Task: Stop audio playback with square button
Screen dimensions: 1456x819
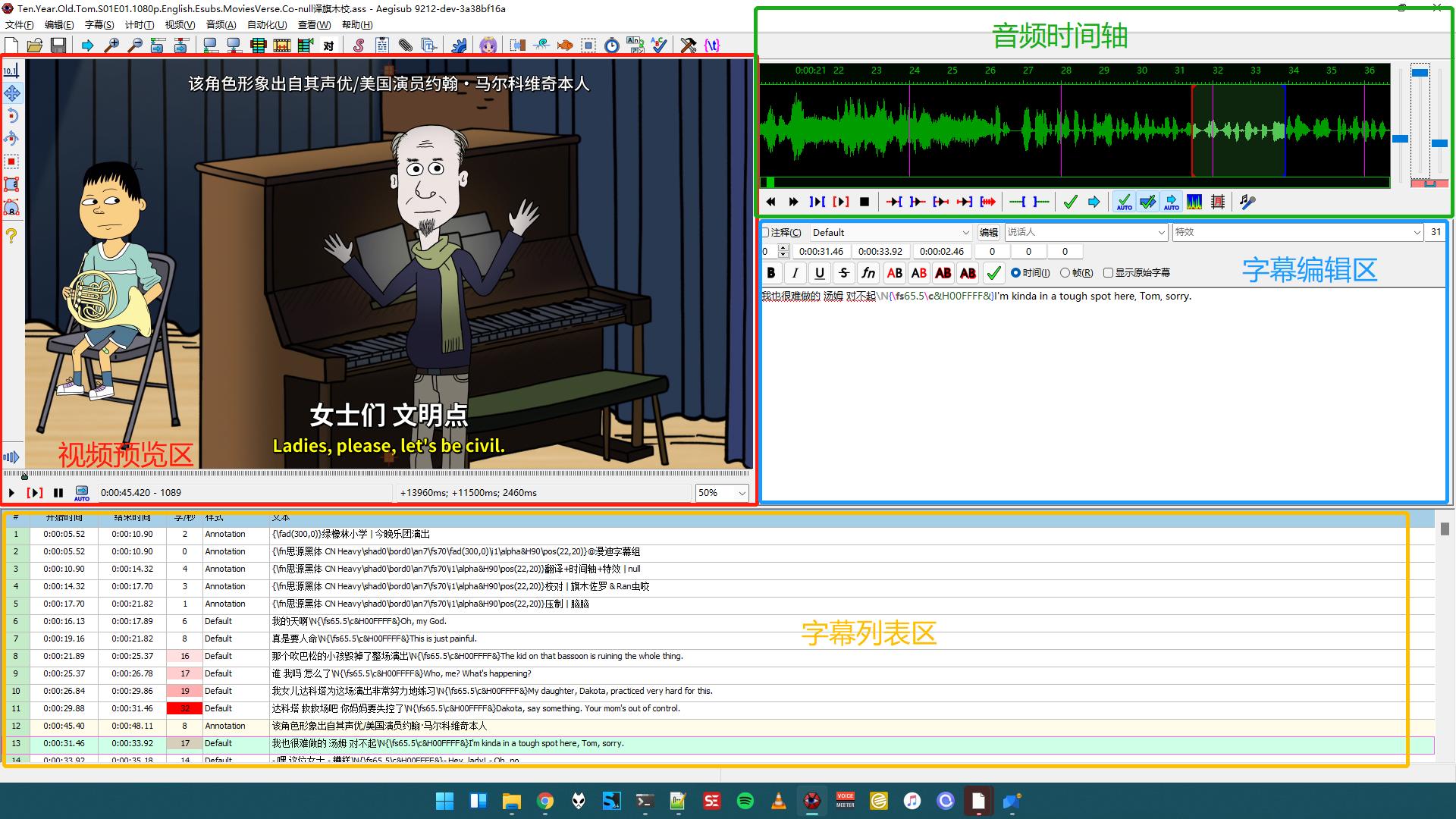Action: [864, 202]
